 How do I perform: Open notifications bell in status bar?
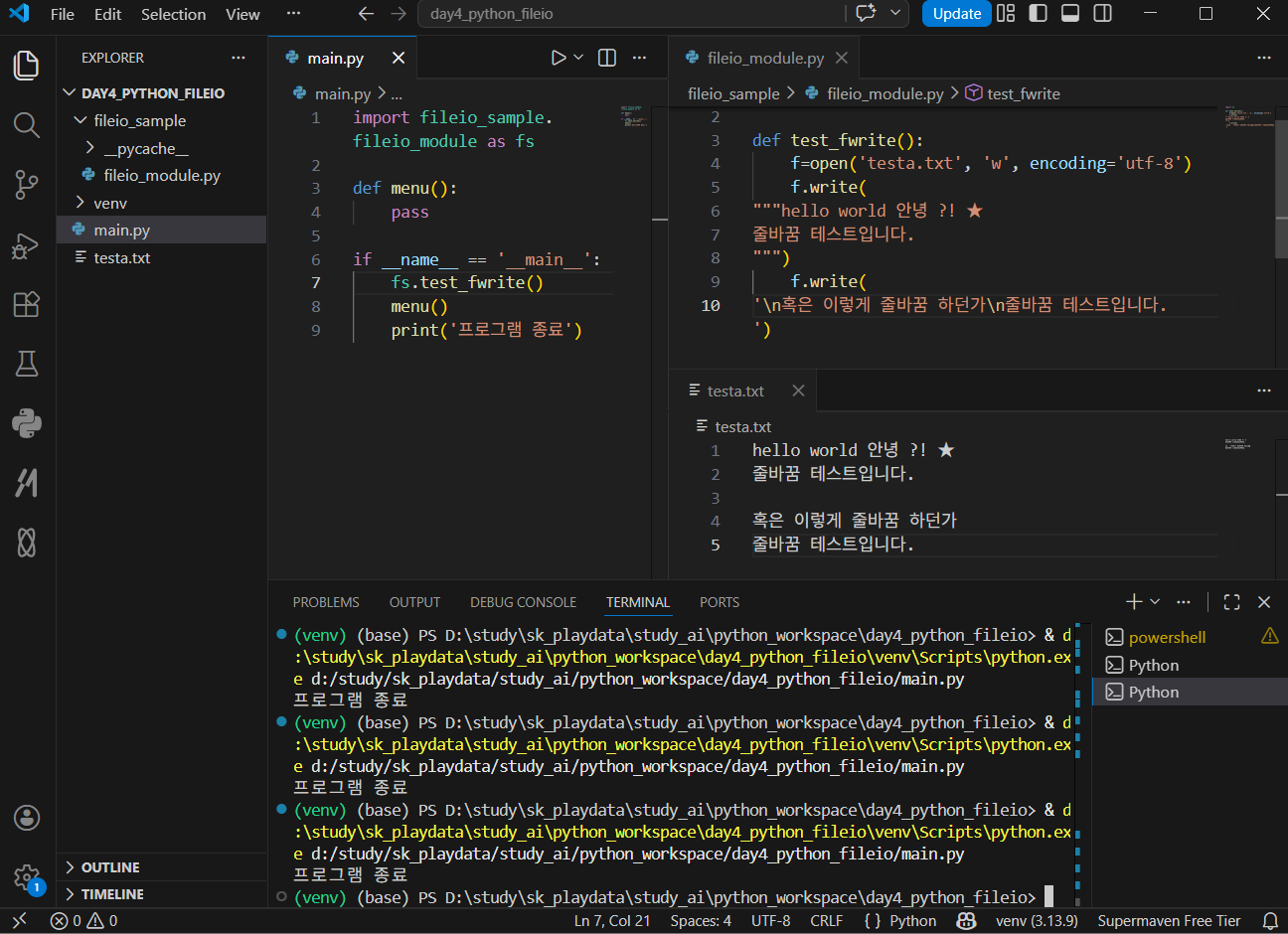(1270, 921)
